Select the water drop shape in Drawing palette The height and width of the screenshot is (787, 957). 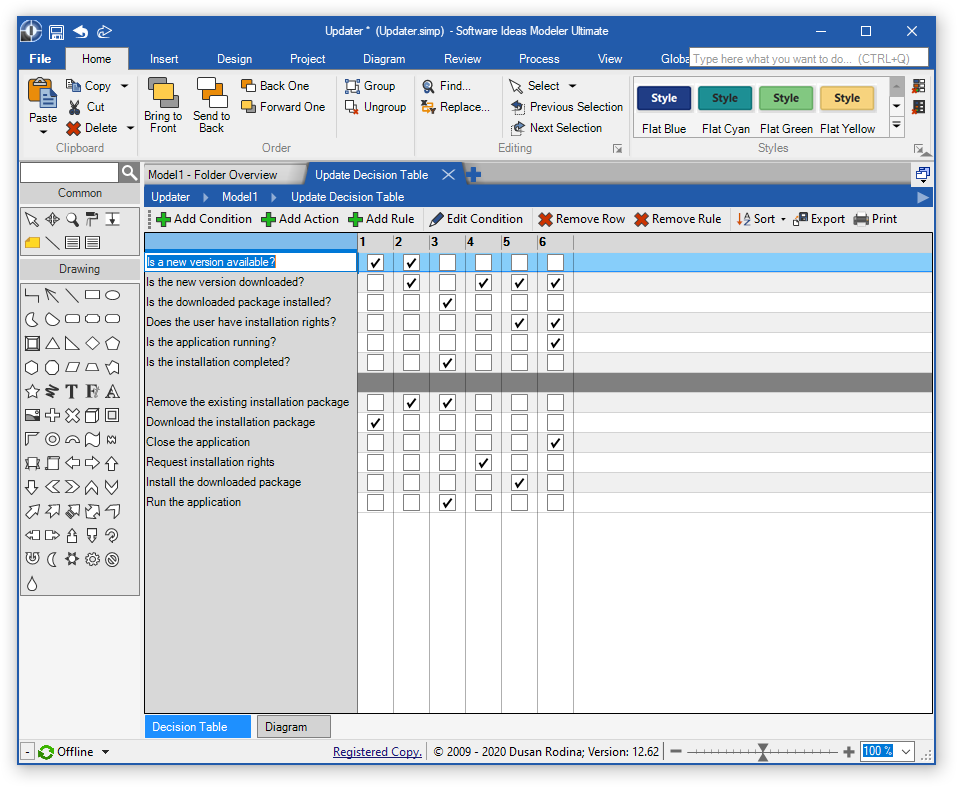32,584
